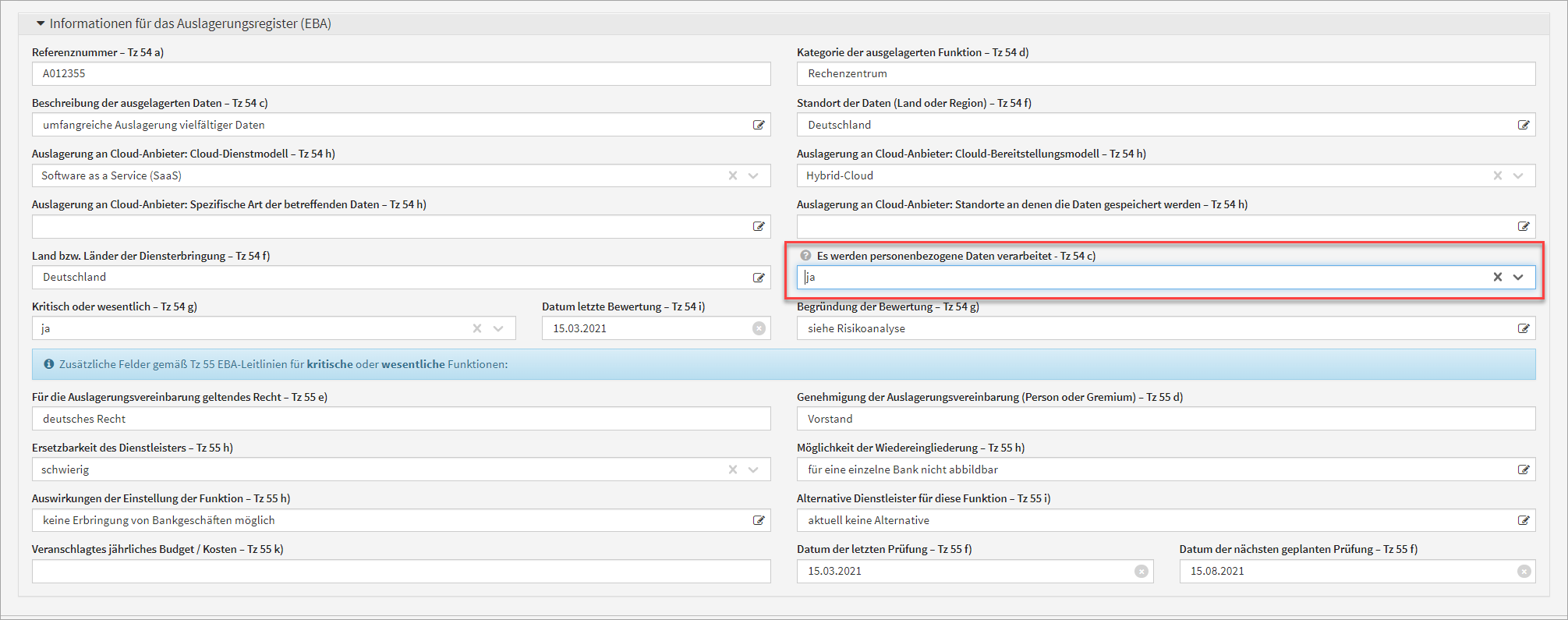Click edit icon for Land der Diensterbringung
The height and width of the screenshot is (620, 1568).
[758, 278]
